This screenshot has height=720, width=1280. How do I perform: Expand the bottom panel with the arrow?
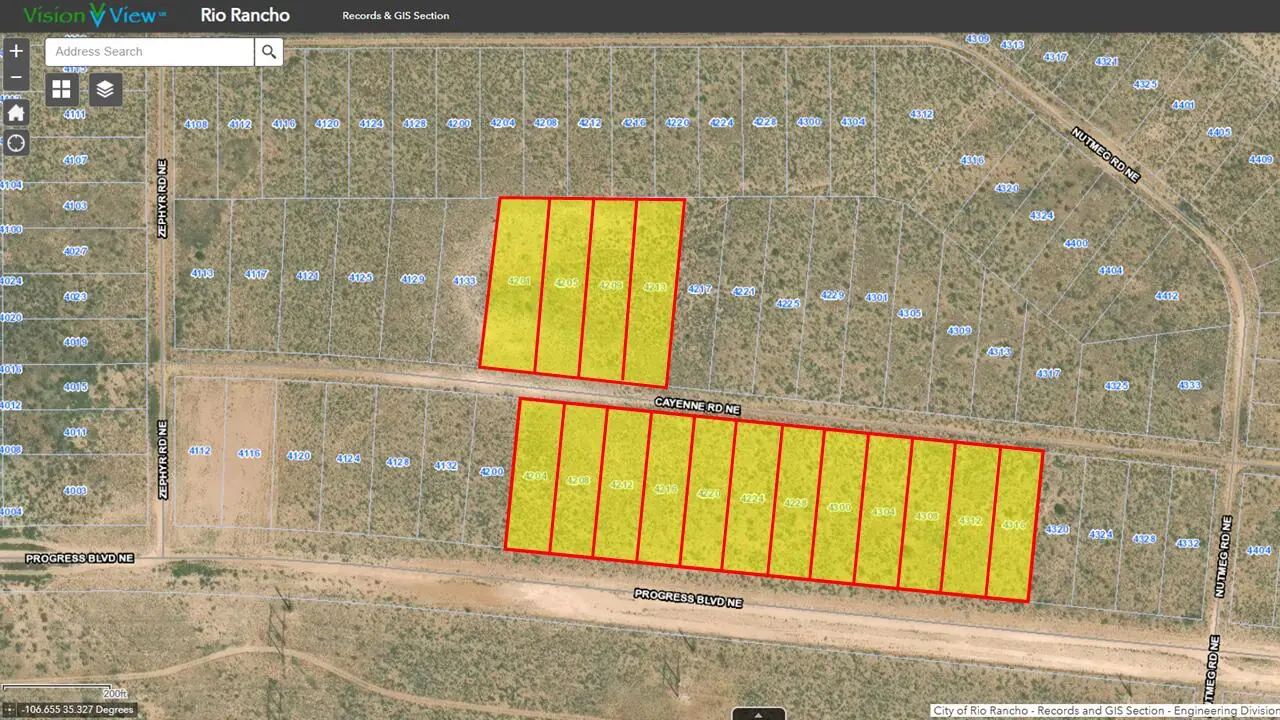click(757, 714)
